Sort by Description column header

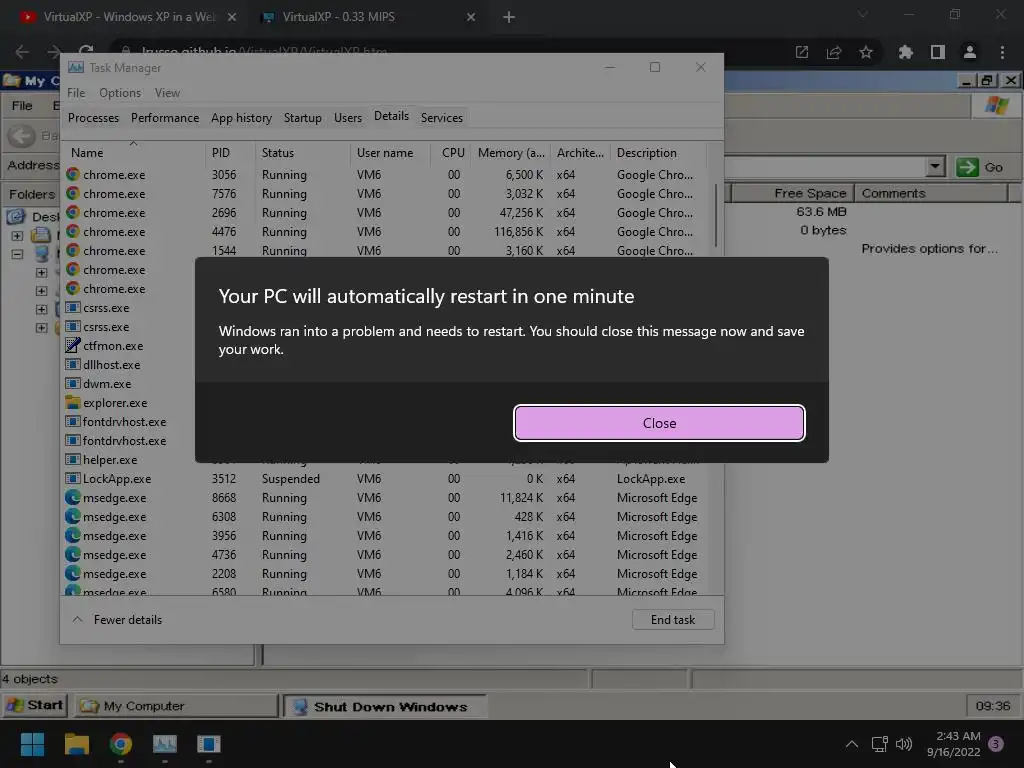click(658, 153)
